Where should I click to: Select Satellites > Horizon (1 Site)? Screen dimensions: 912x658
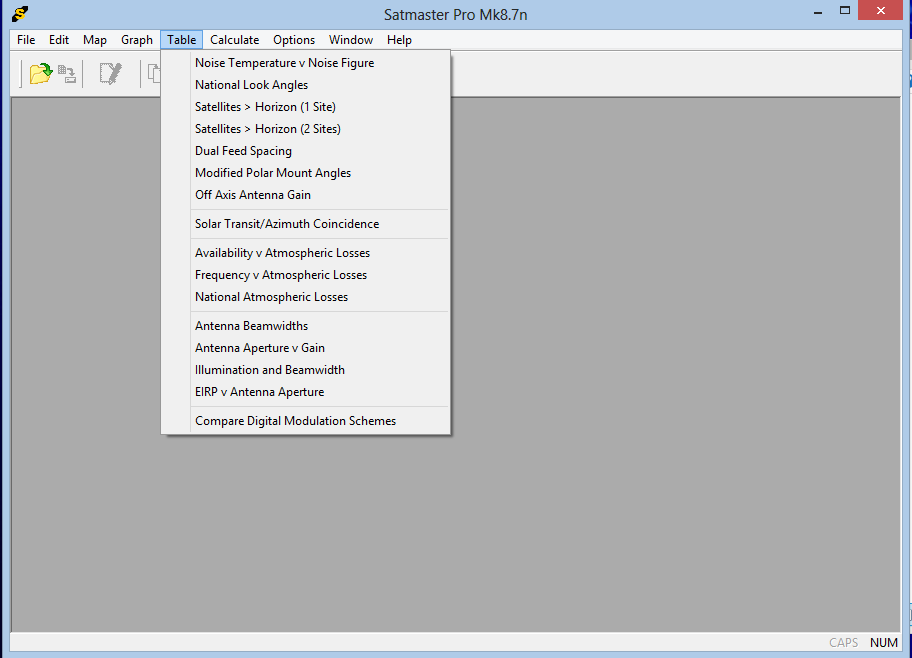click(306, 107)
